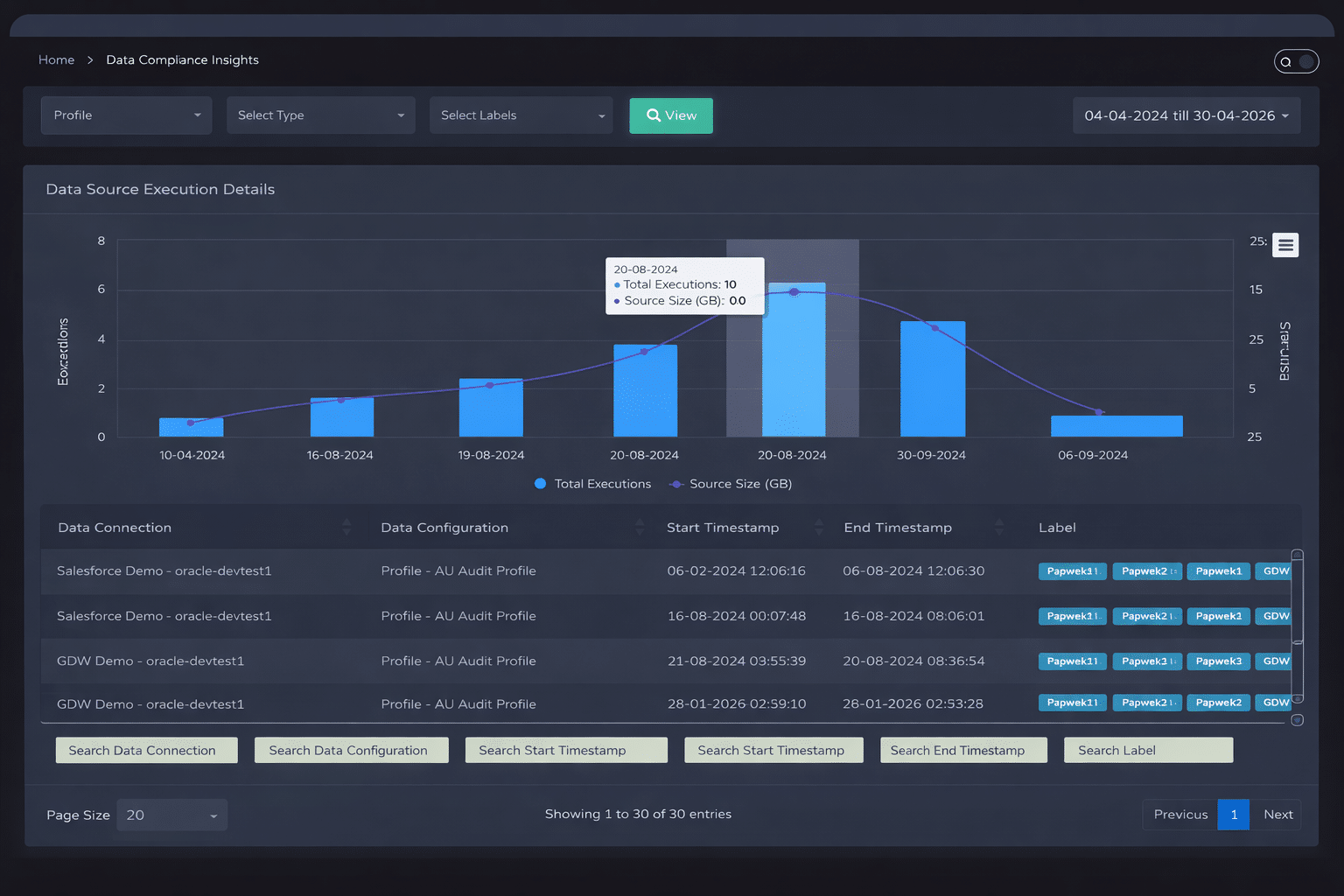Toggle the Total Executions chart legend

pyautogui.click(x=591, y=483)
